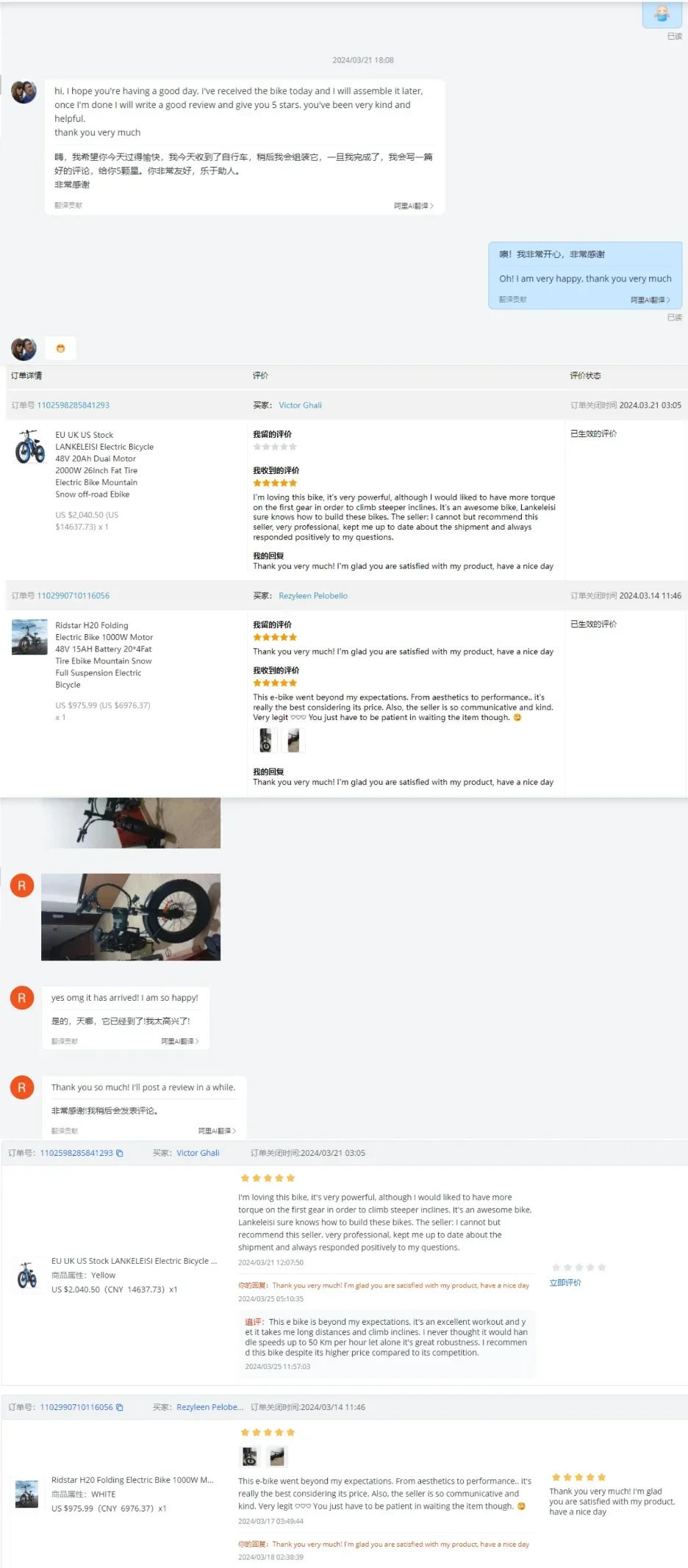
Task: Expand 阿里AI翻译 under the 'hope you're having a good day' message
Action: 414,206
